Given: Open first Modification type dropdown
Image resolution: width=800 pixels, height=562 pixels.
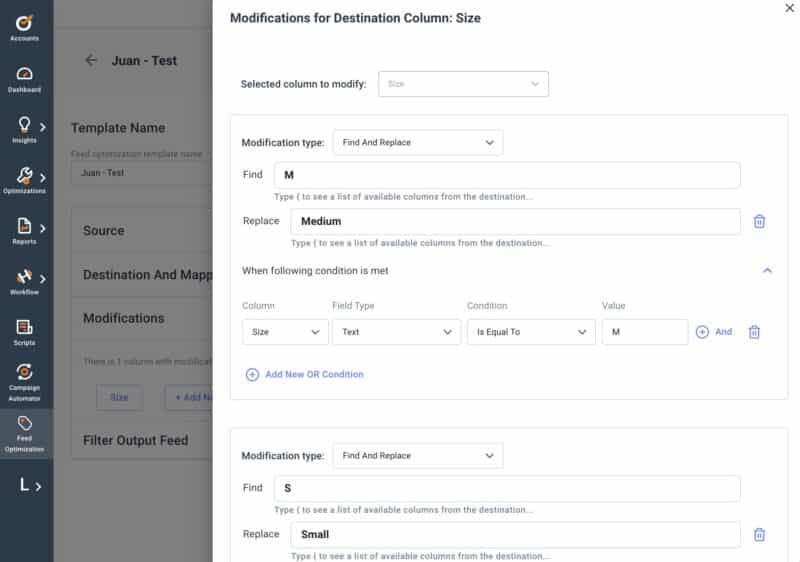Looking at the screenshot, I should coord(417,143).
